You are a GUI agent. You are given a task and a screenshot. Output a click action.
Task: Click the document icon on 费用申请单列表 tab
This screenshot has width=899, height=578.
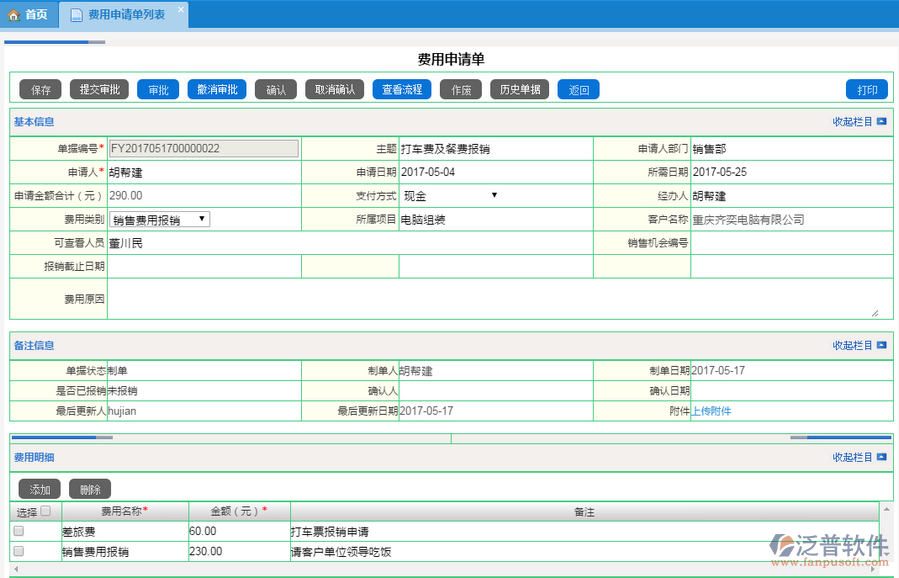[76, 15]
